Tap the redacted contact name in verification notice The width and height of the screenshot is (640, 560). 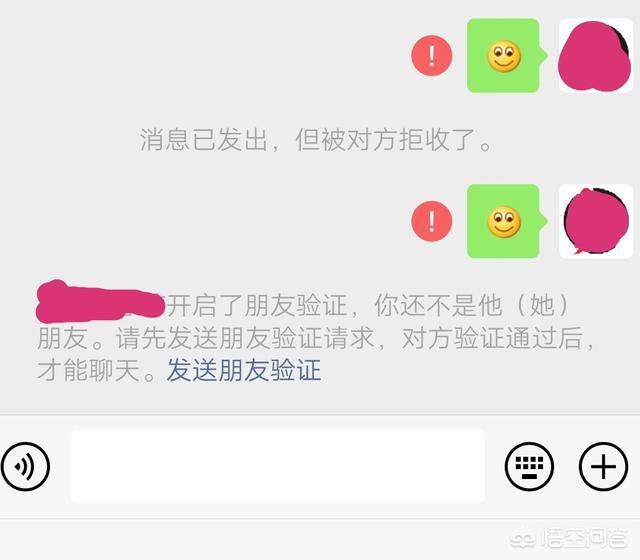(x=100, y=301)
